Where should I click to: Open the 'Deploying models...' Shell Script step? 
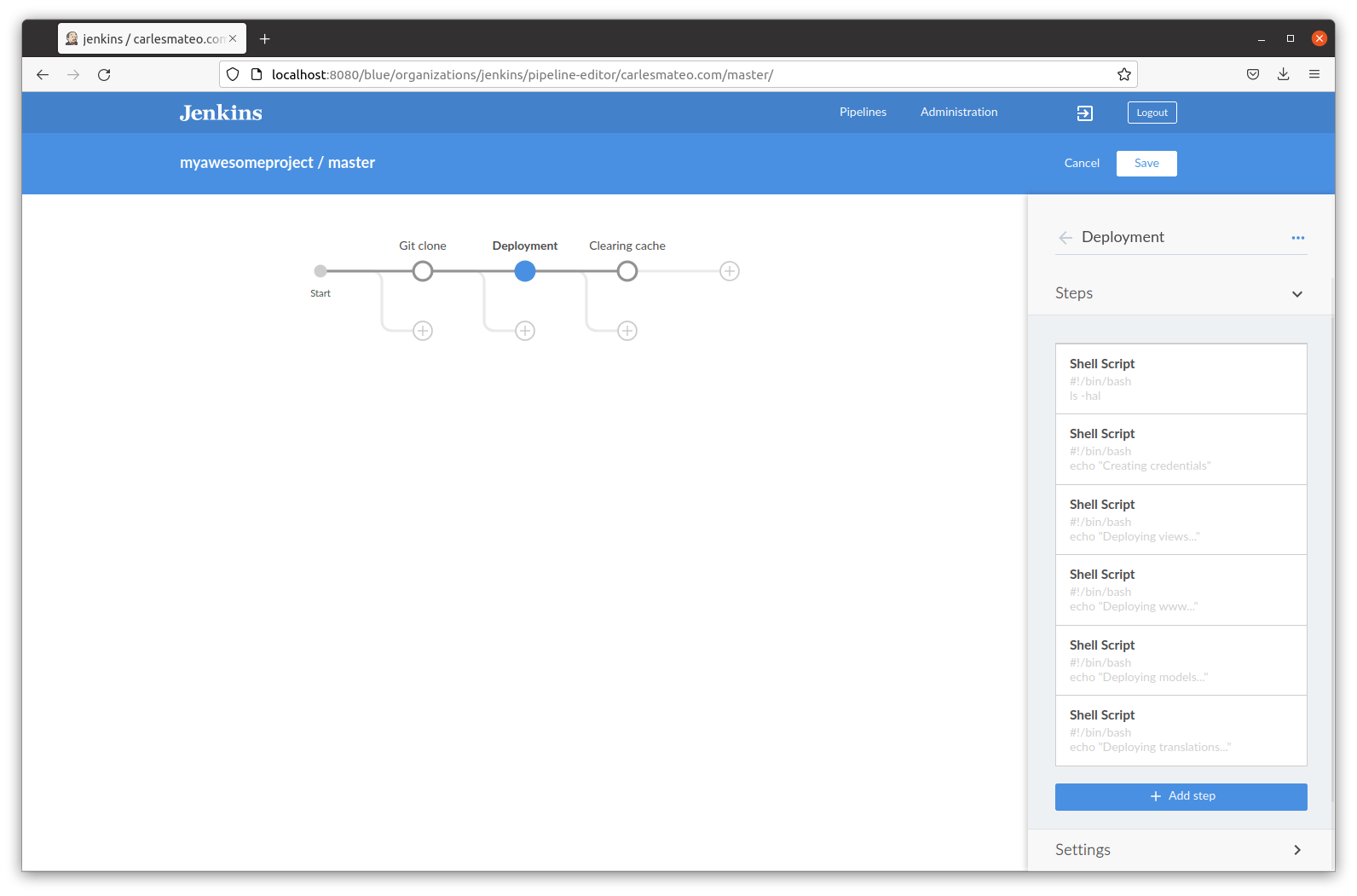click(1181, 661)
